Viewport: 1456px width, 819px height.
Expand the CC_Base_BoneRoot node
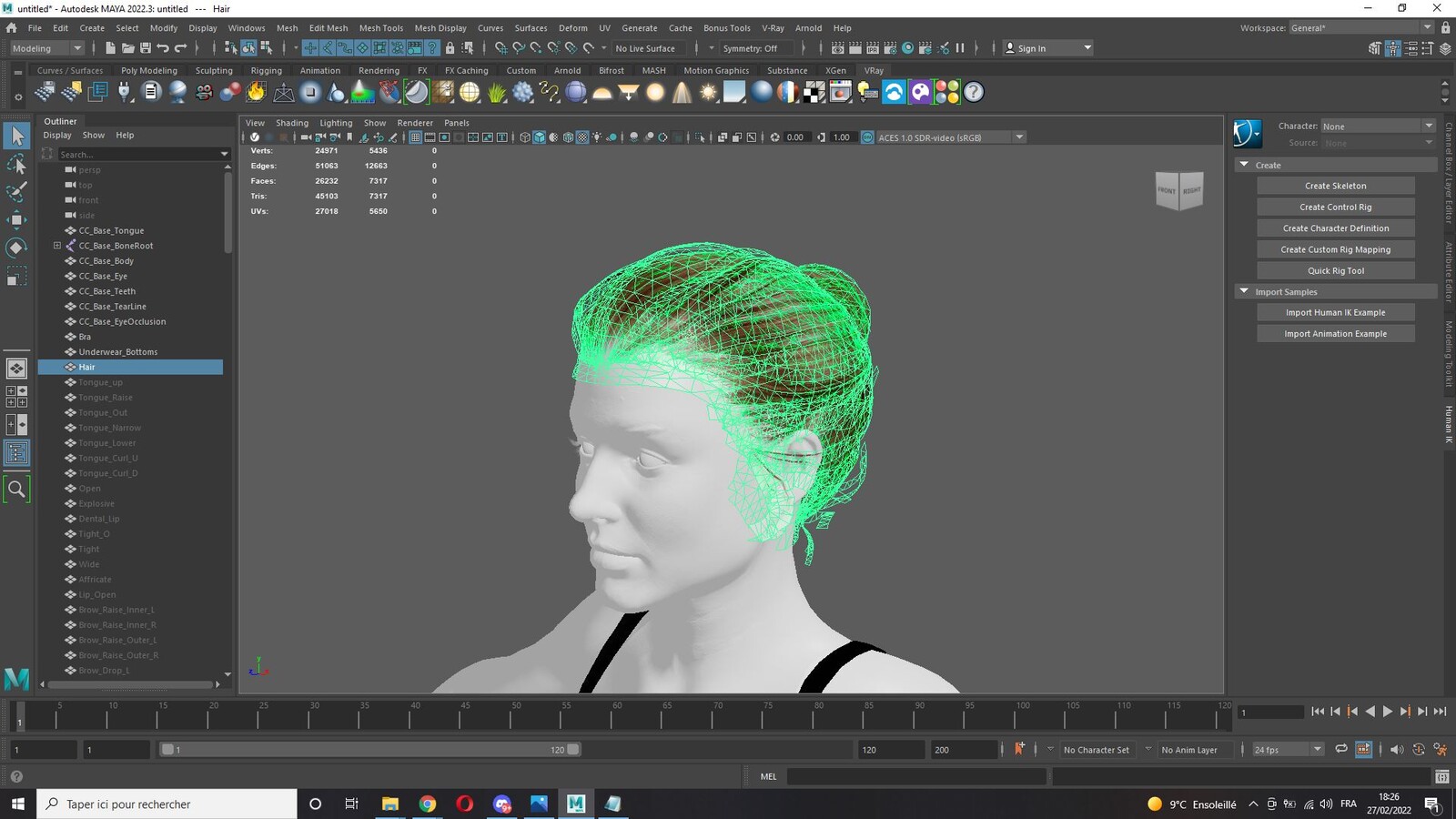coord(57,246)
